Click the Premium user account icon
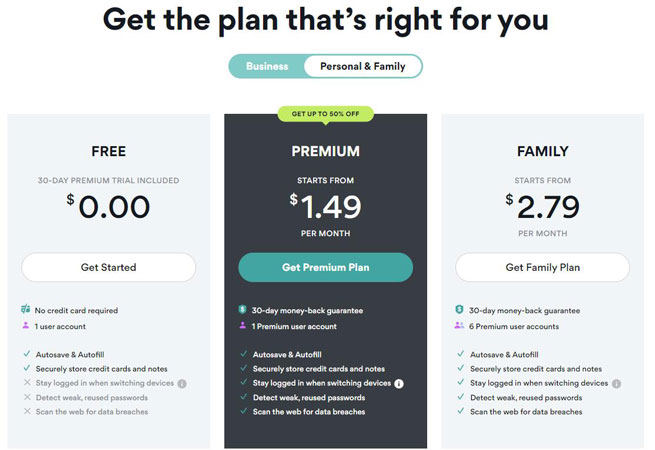The height and width of the screenshot is (450, 655). click(x=243, y=326)
